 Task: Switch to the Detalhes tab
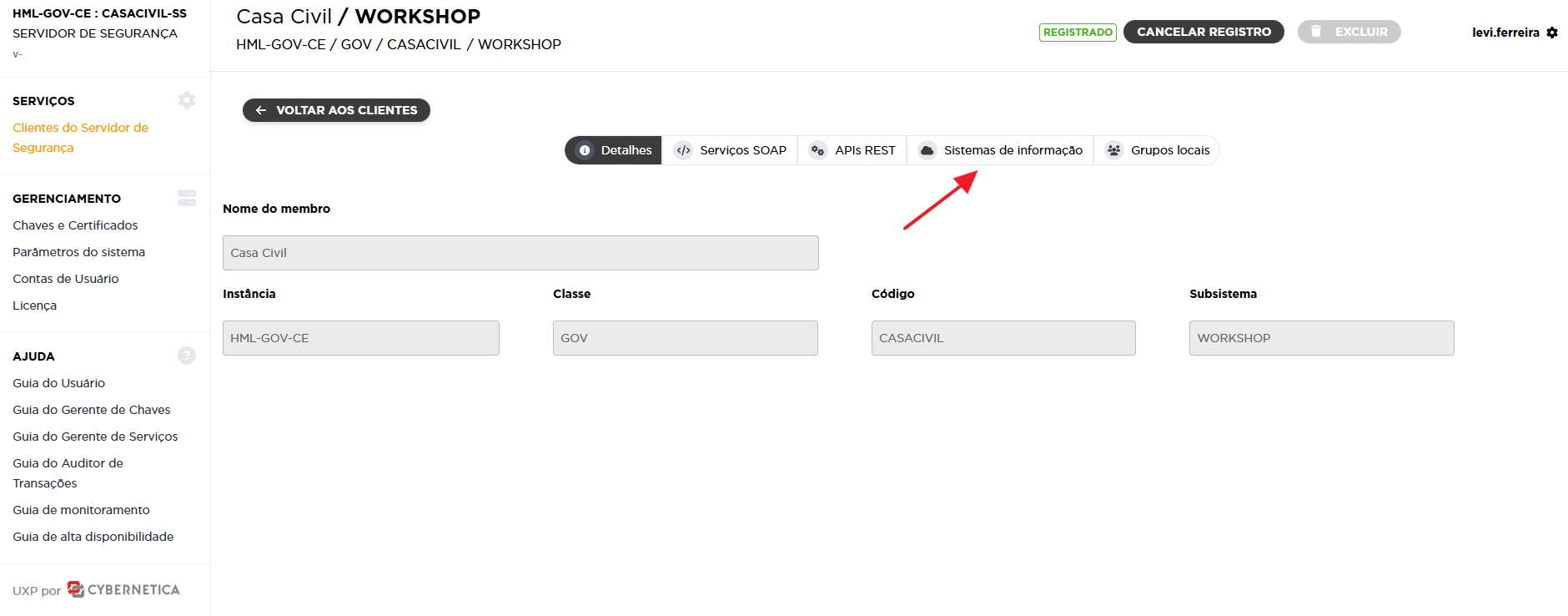click(x=614, y=150)
